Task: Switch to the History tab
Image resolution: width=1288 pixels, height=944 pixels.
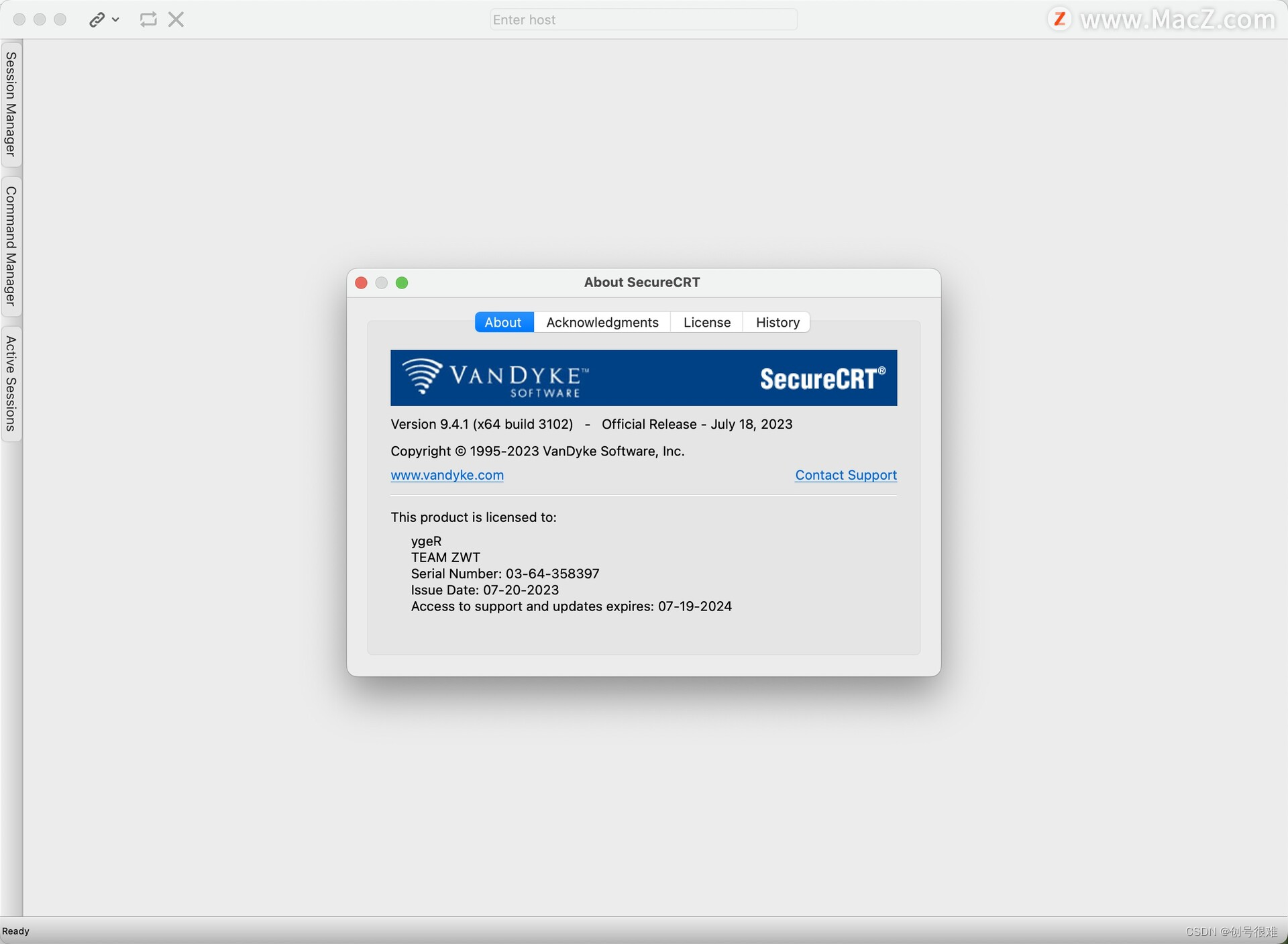Action: tap(777, 322)
